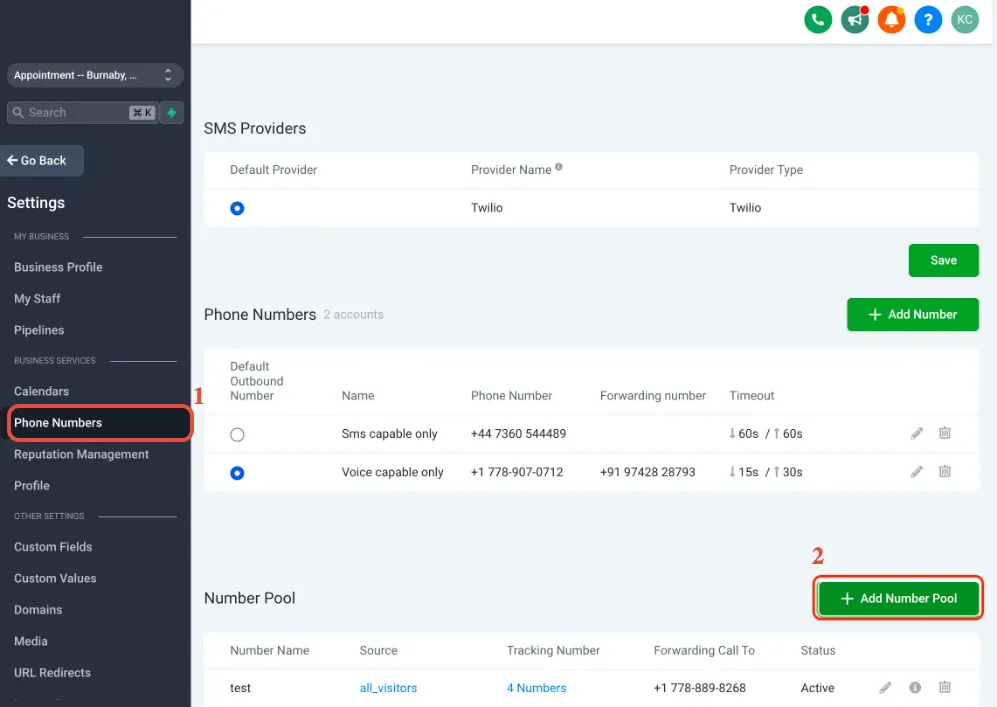Set +1 778-907-0712 as default outbound
Viewport: 997px width, 707px height.
pos(237,472)
